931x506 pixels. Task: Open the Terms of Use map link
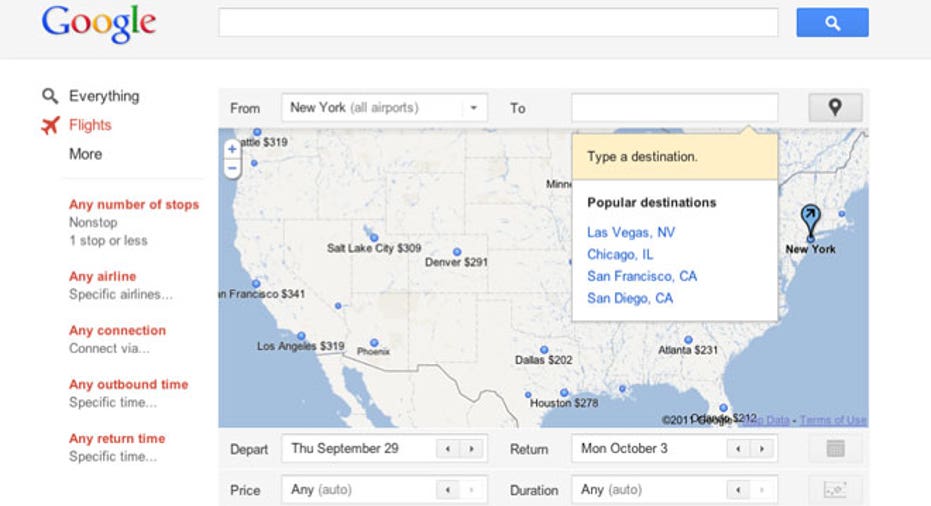click(x=833, y=420)
